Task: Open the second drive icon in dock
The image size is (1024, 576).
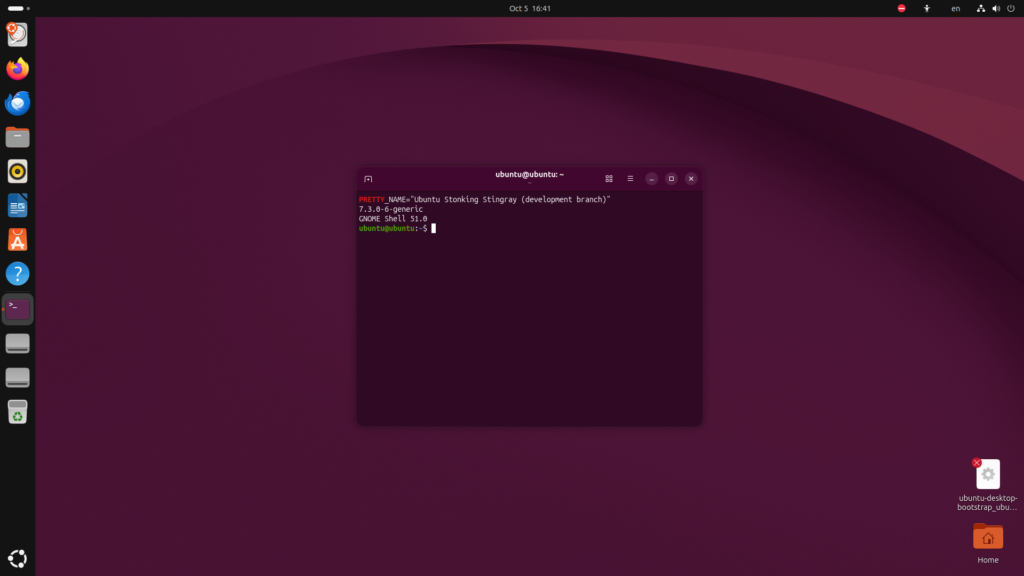Action: [18, 377]
